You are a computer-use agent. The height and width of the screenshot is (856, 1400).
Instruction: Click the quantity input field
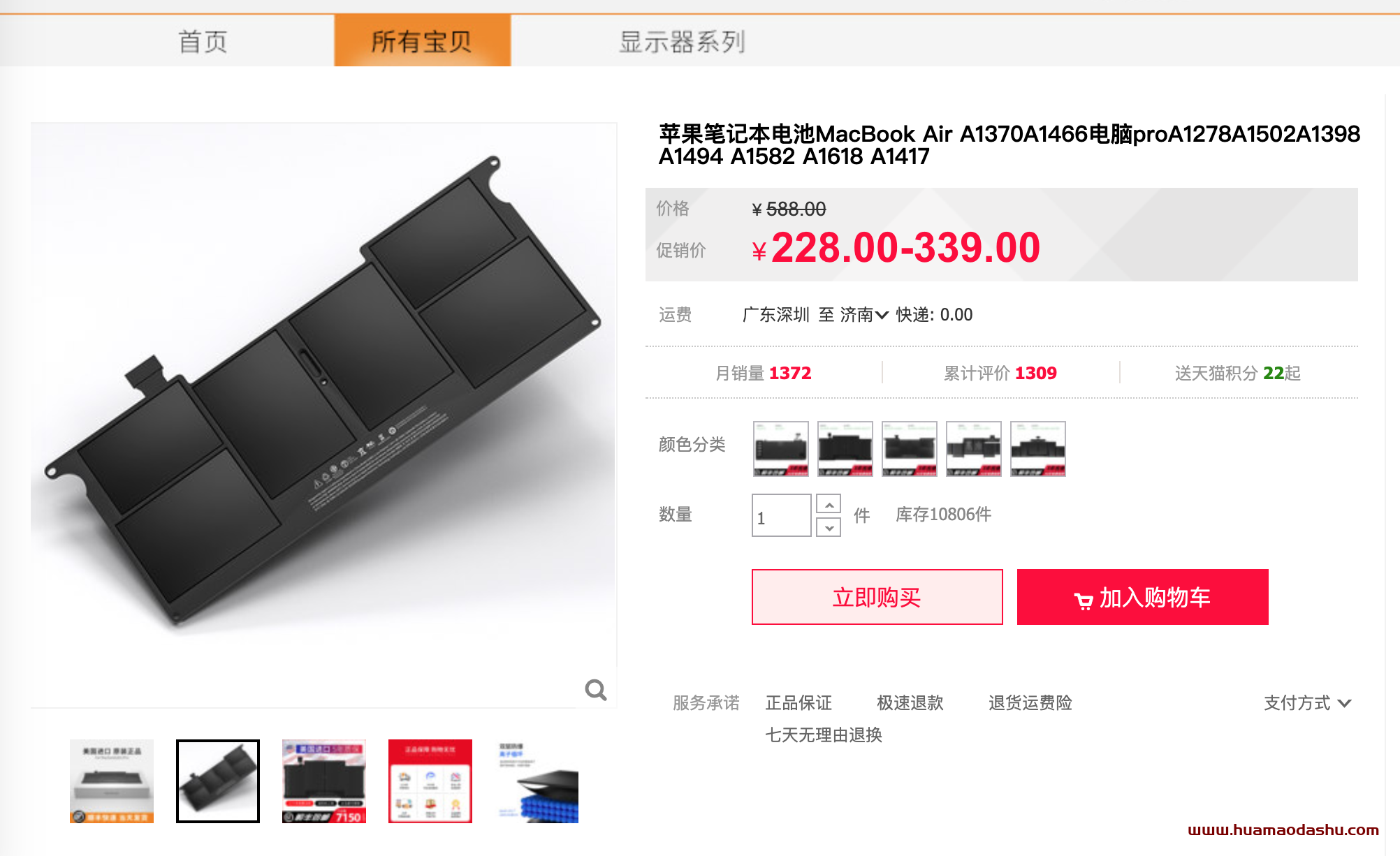click(x=781, y=515)
